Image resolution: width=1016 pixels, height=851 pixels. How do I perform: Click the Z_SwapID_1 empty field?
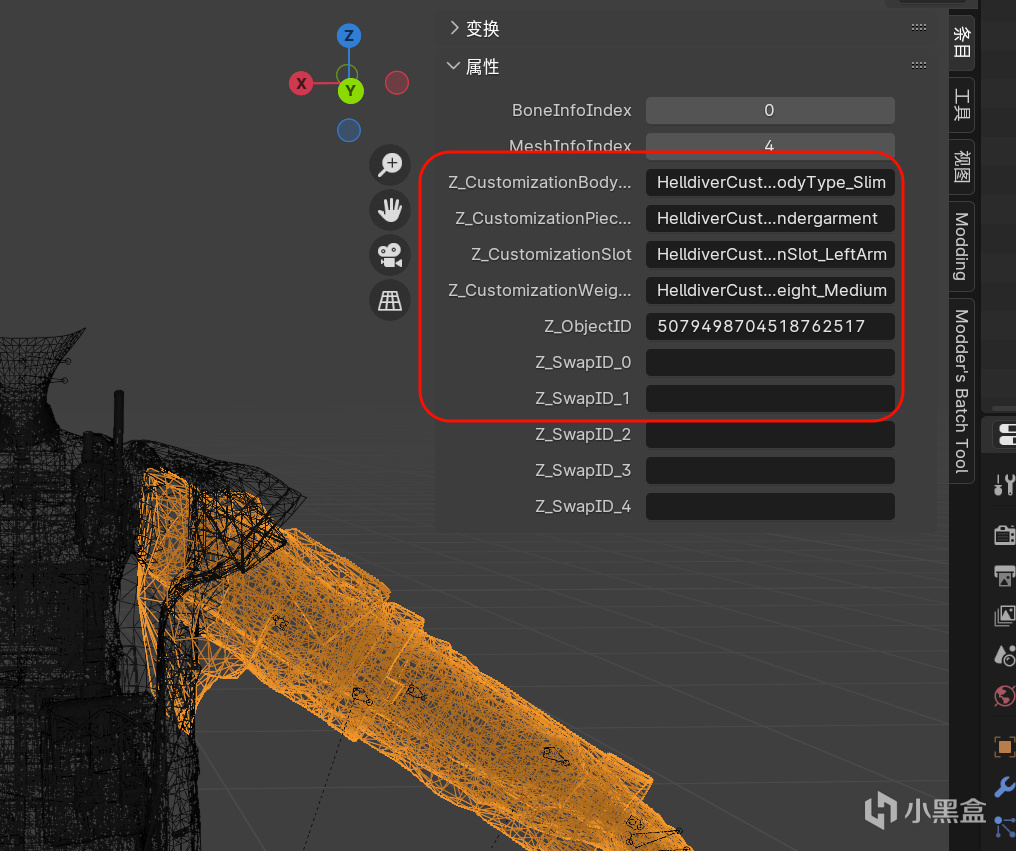pos(770,398)
